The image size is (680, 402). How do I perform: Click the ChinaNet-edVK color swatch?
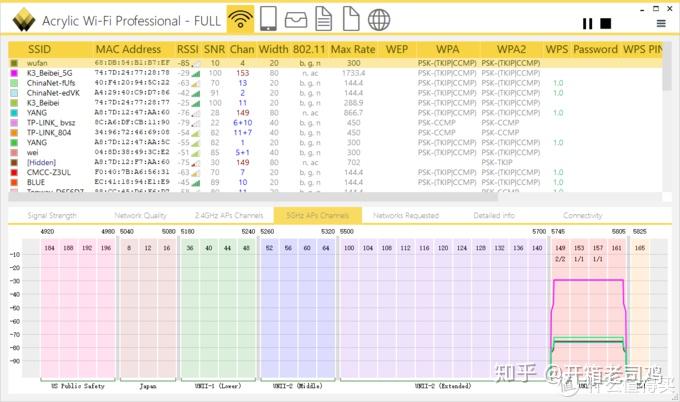[x=14, y=93]
